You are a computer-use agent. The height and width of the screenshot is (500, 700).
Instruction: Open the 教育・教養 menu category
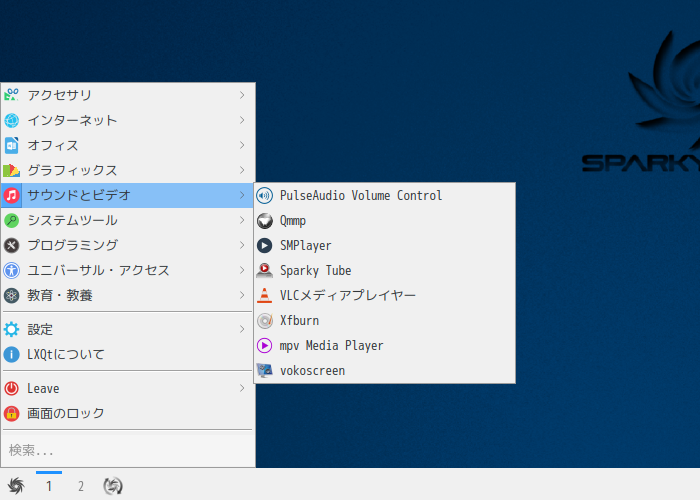128,295
